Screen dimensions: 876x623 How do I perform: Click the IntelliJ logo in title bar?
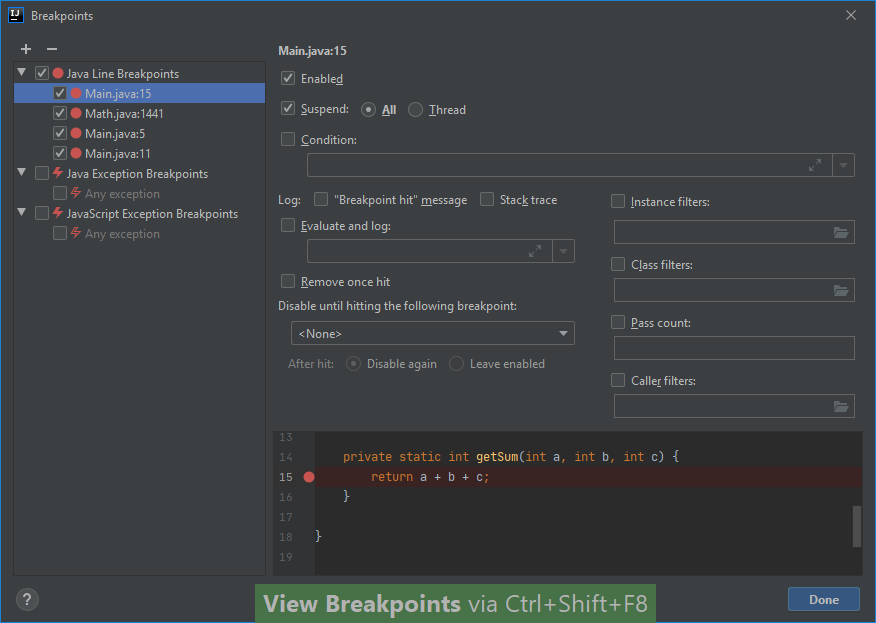tap(16, 15)
